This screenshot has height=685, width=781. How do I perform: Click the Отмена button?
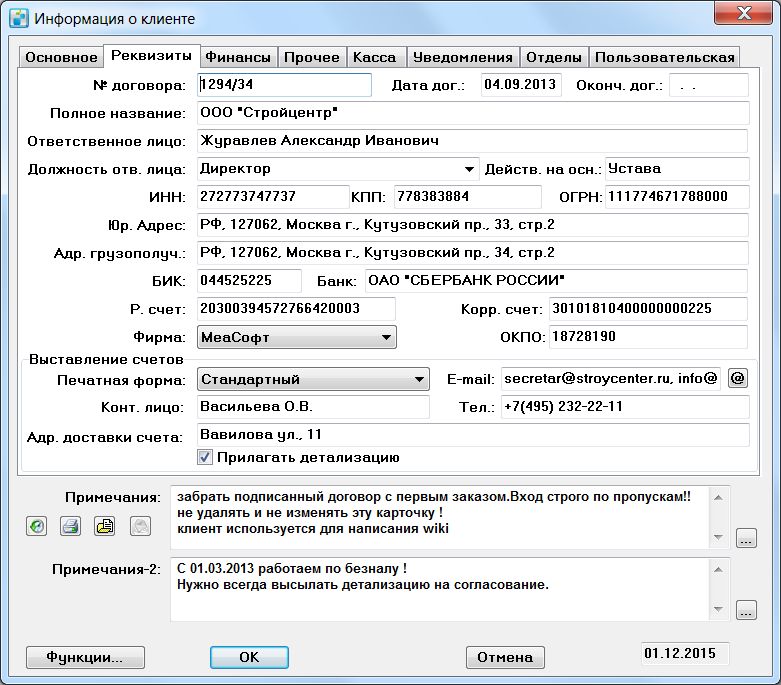click(x=505, y=657)
